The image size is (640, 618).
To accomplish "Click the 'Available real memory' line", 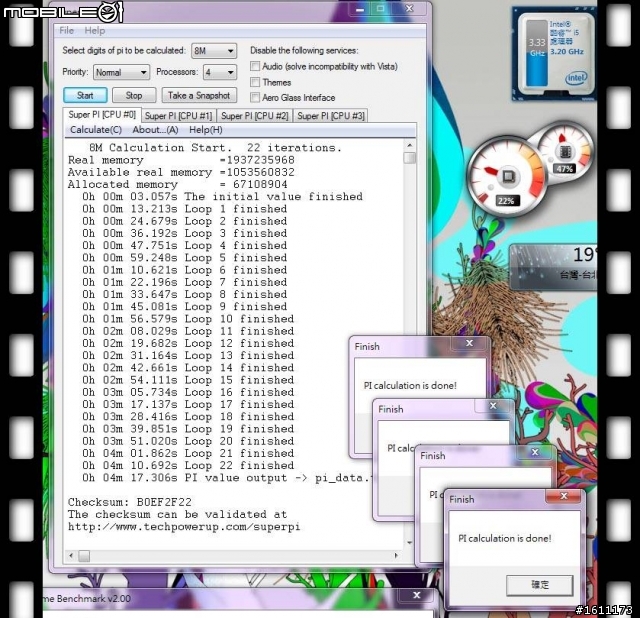I will pyautogui.click(x=181, y=172).
